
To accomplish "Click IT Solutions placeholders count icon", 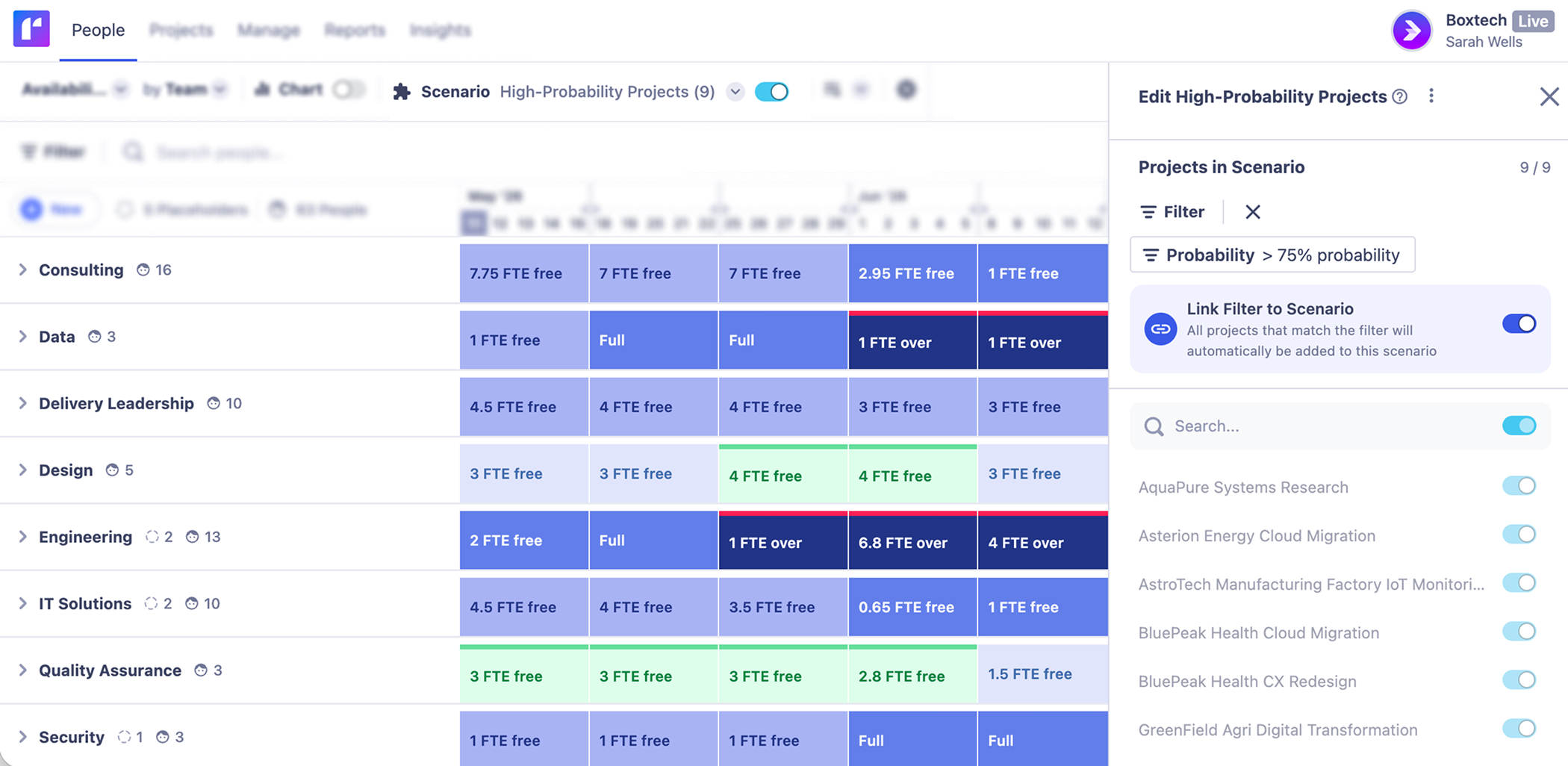I will [x=151, y=603].
